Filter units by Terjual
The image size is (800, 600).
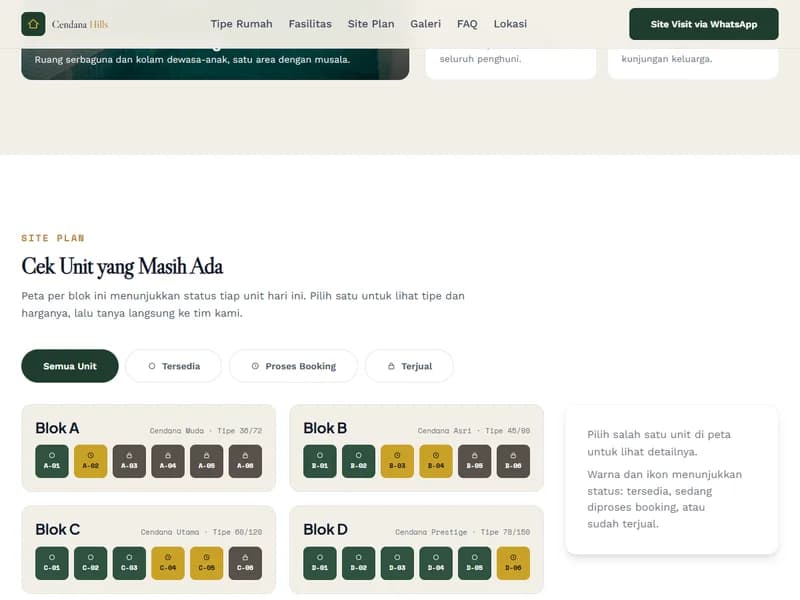(410, 366)
